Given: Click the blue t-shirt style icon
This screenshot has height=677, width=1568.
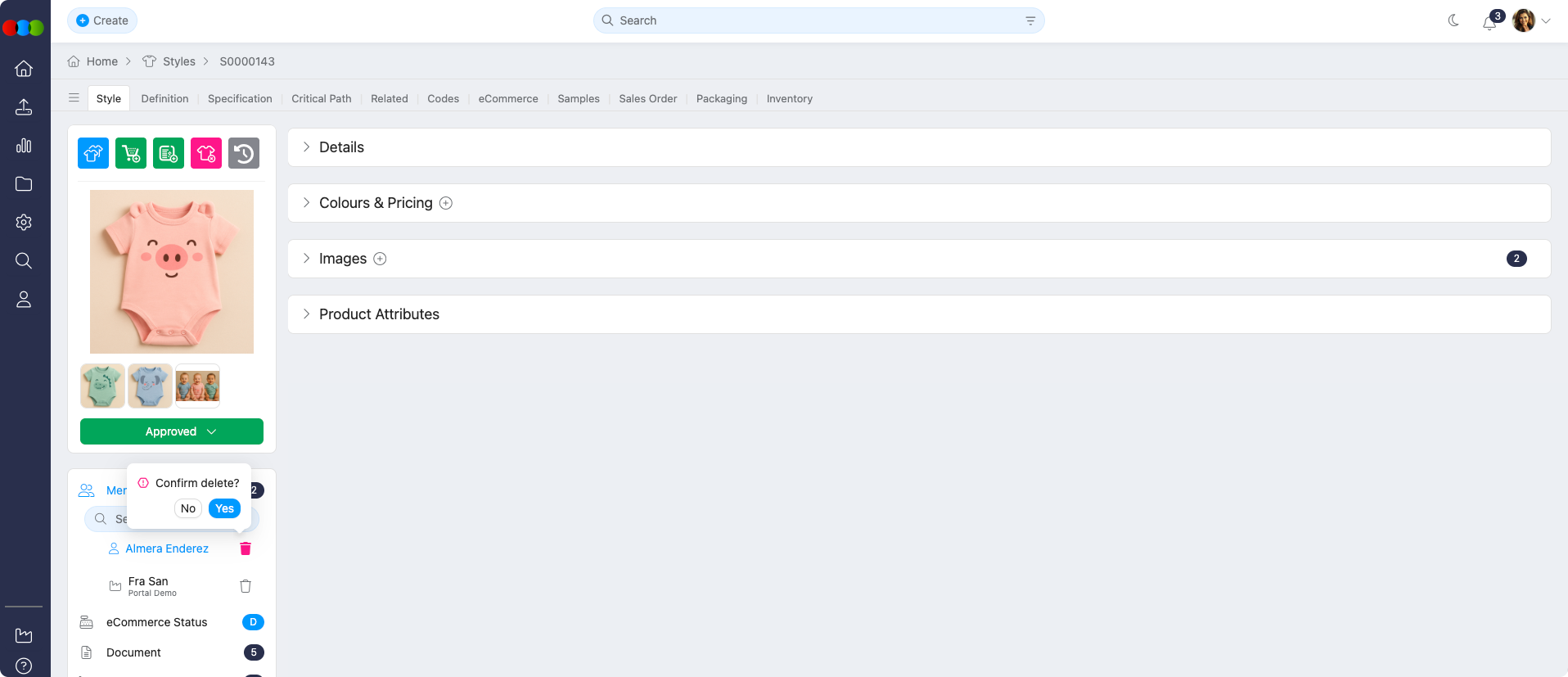Looking at the screenshot, I should pyautogui.click(x=93, y=153).
